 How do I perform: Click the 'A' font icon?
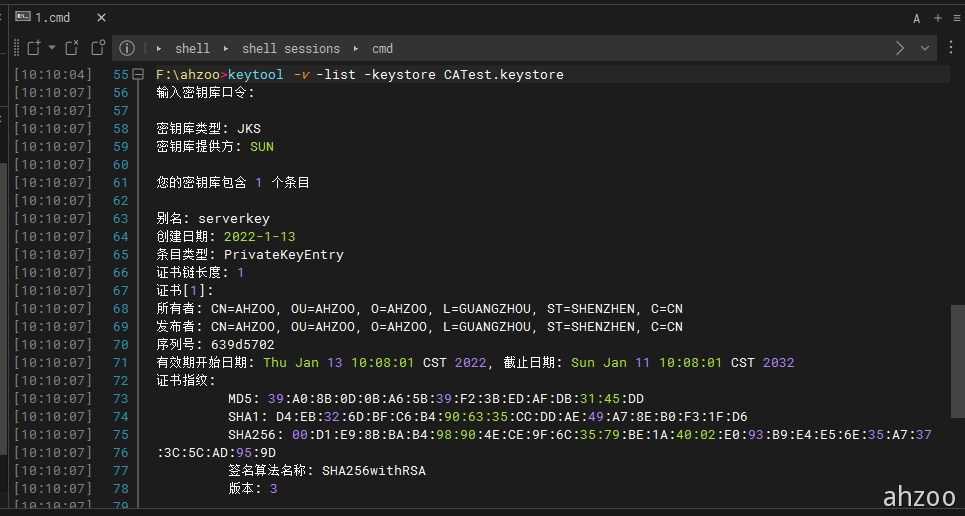click(x=917, y=18)
